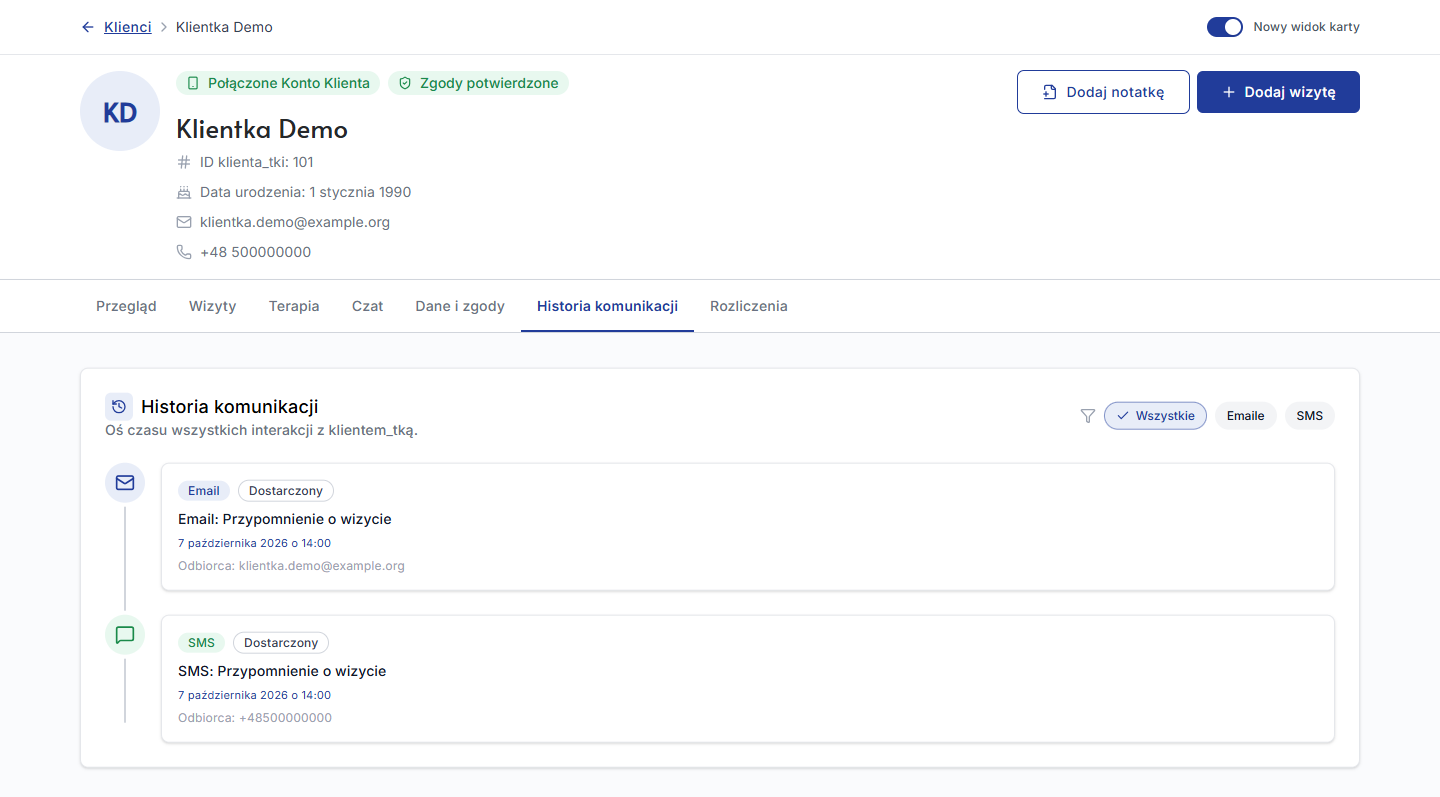This screenshot has height=797, width=1440.
Task: Select the Wszystkie filter chip
Action: (1155, 416)
